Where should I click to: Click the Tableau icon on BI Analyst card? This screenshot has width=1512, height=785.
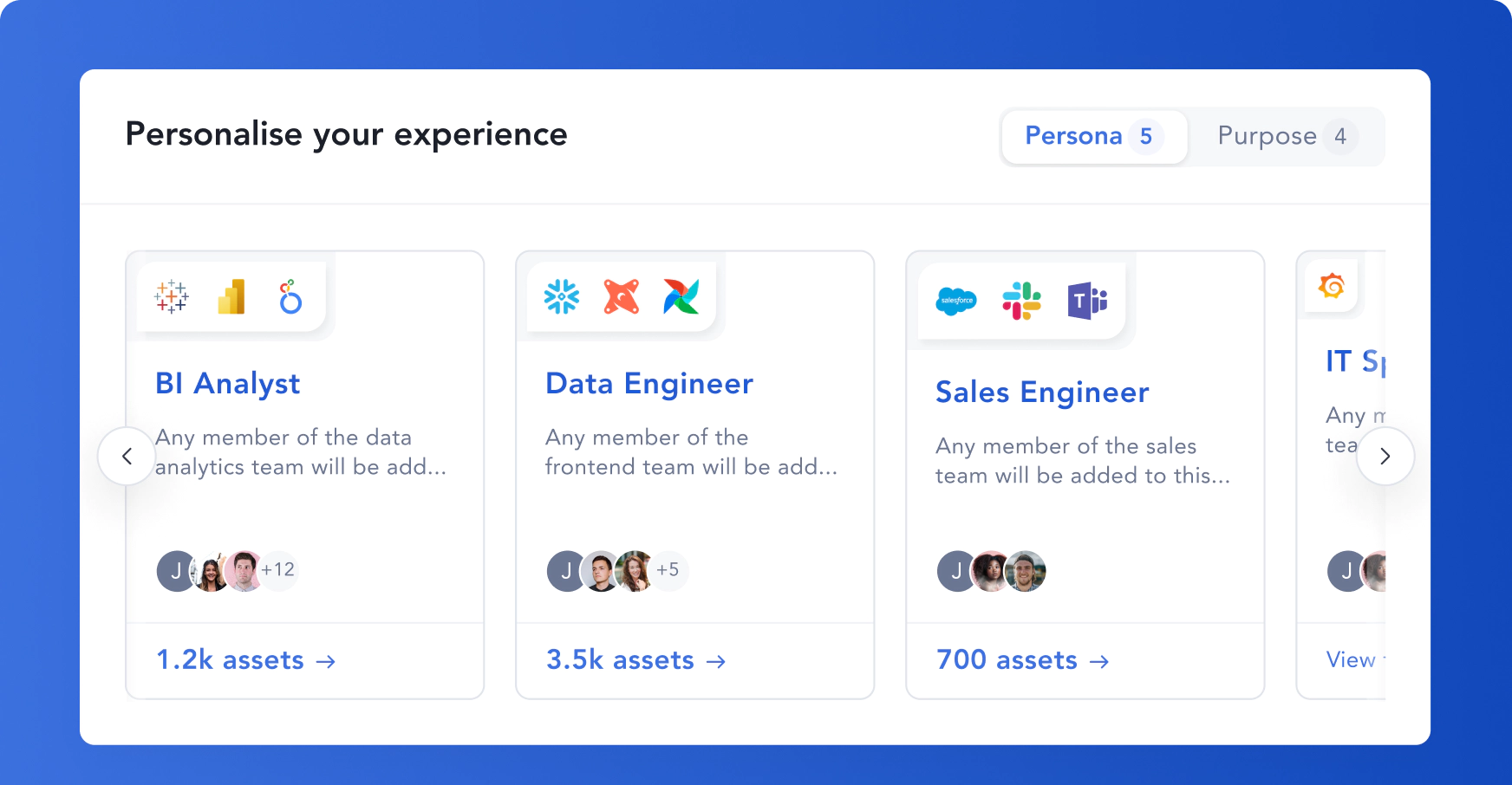pyautogui.click(x=172, y=296)
